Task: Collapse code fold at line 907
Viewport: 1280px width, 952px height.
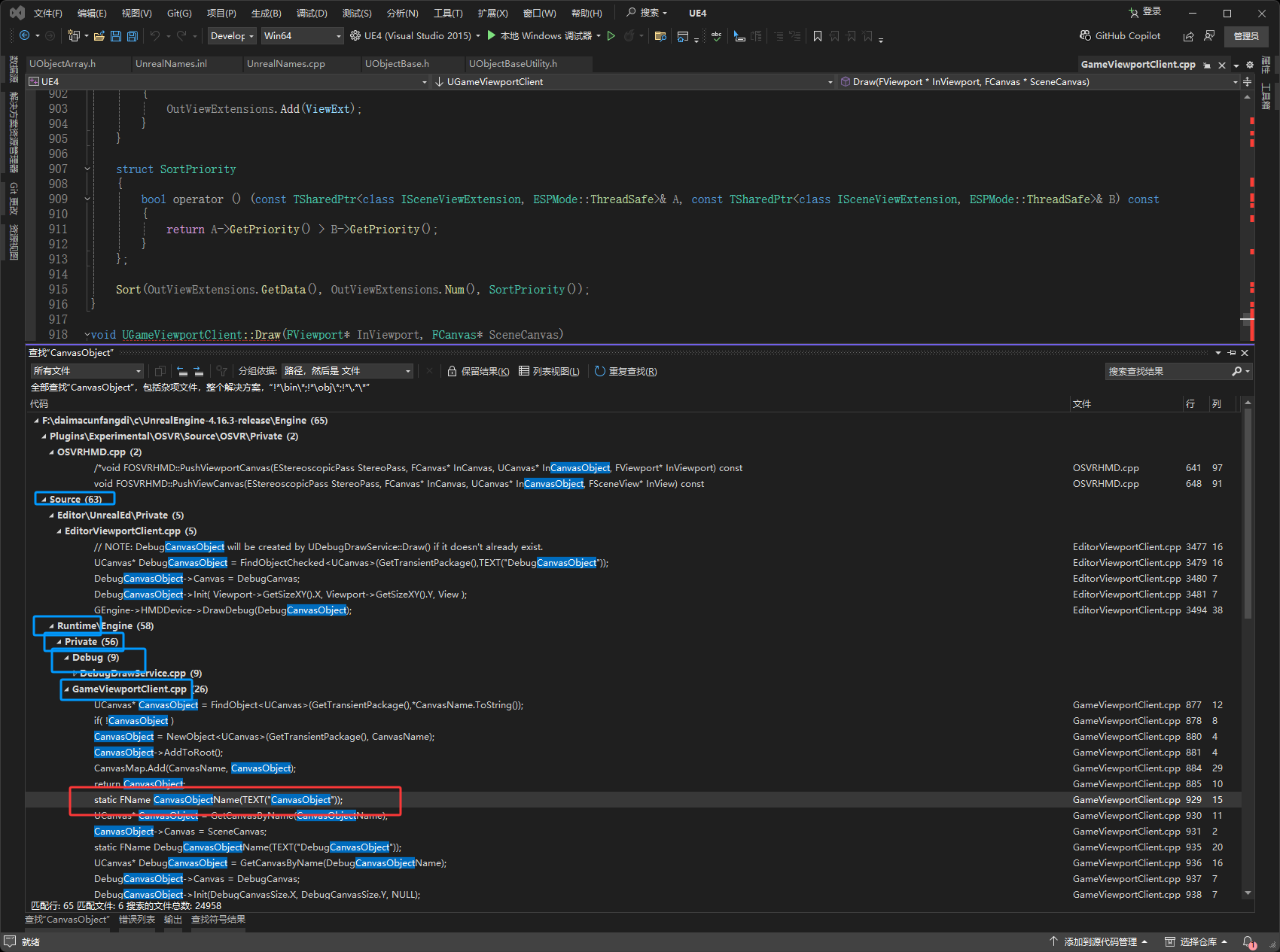Action: [87, 169]
